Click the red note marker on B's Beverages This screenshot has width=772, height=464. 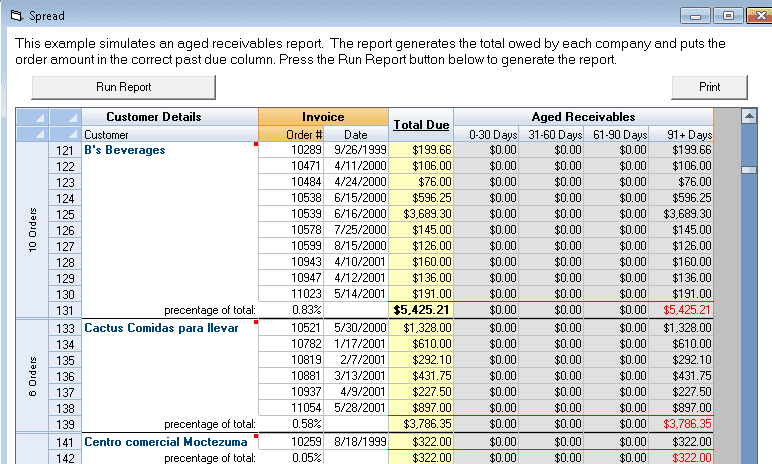pos(256,144)
